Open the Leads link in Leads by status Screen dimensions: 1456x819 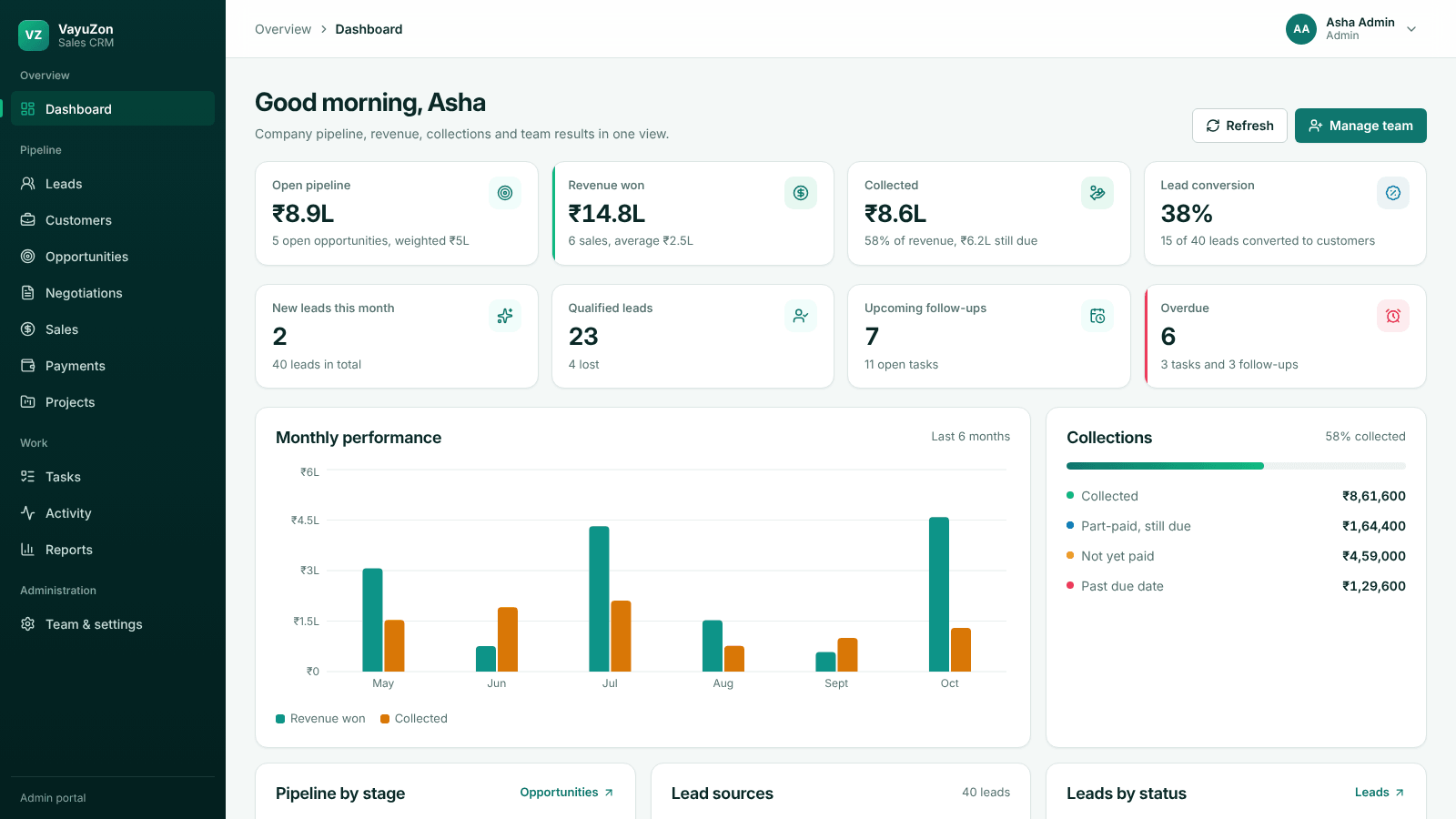1380,793
